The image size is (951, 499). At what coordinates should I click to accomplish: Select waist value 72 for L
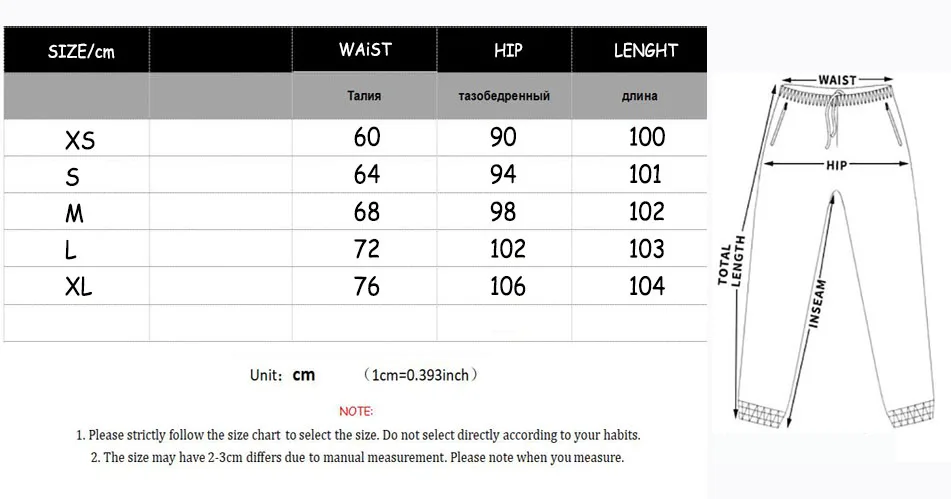click(367, 249)
